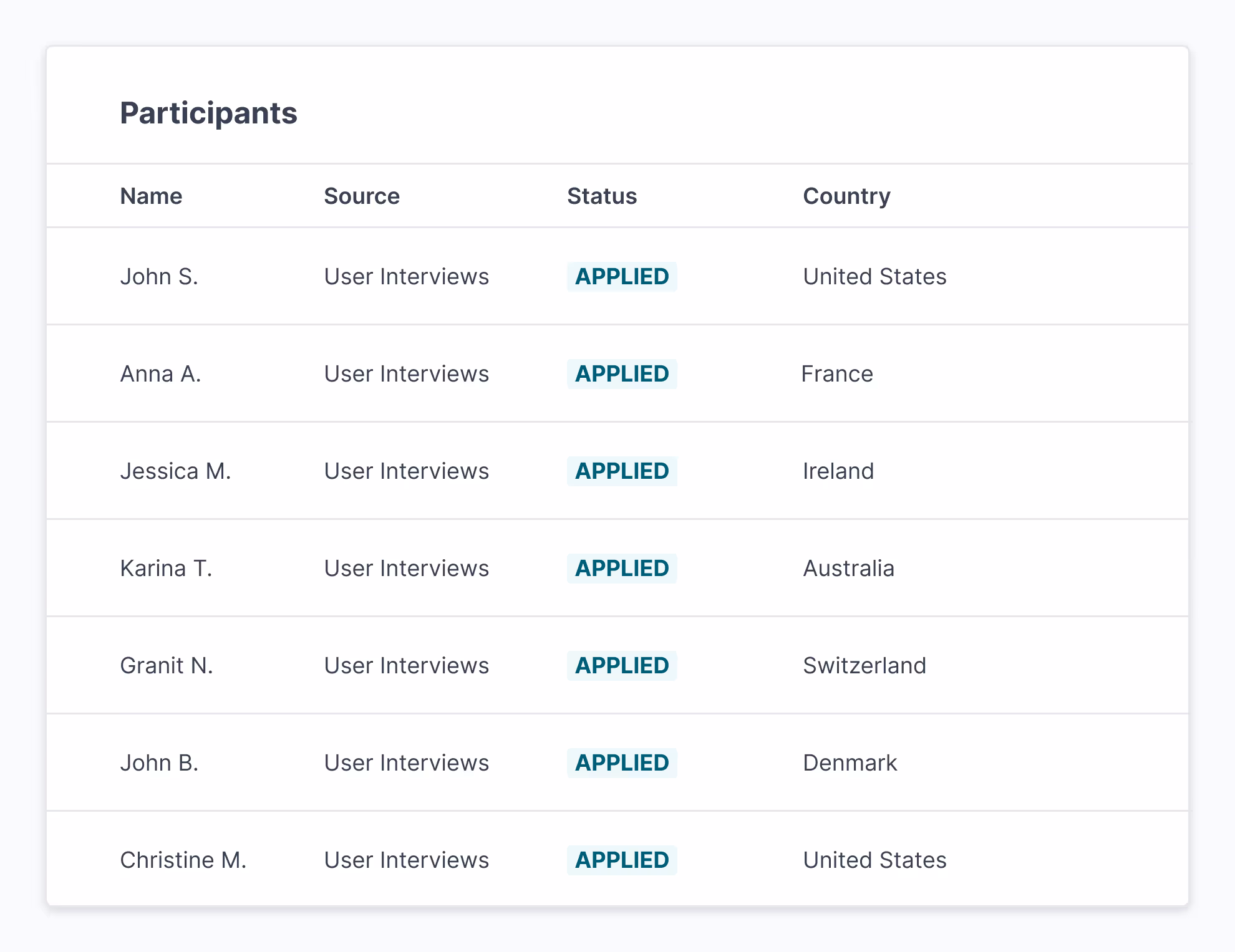Open participant John B.
Screen dimensions: 1235x952
(159, 762)
